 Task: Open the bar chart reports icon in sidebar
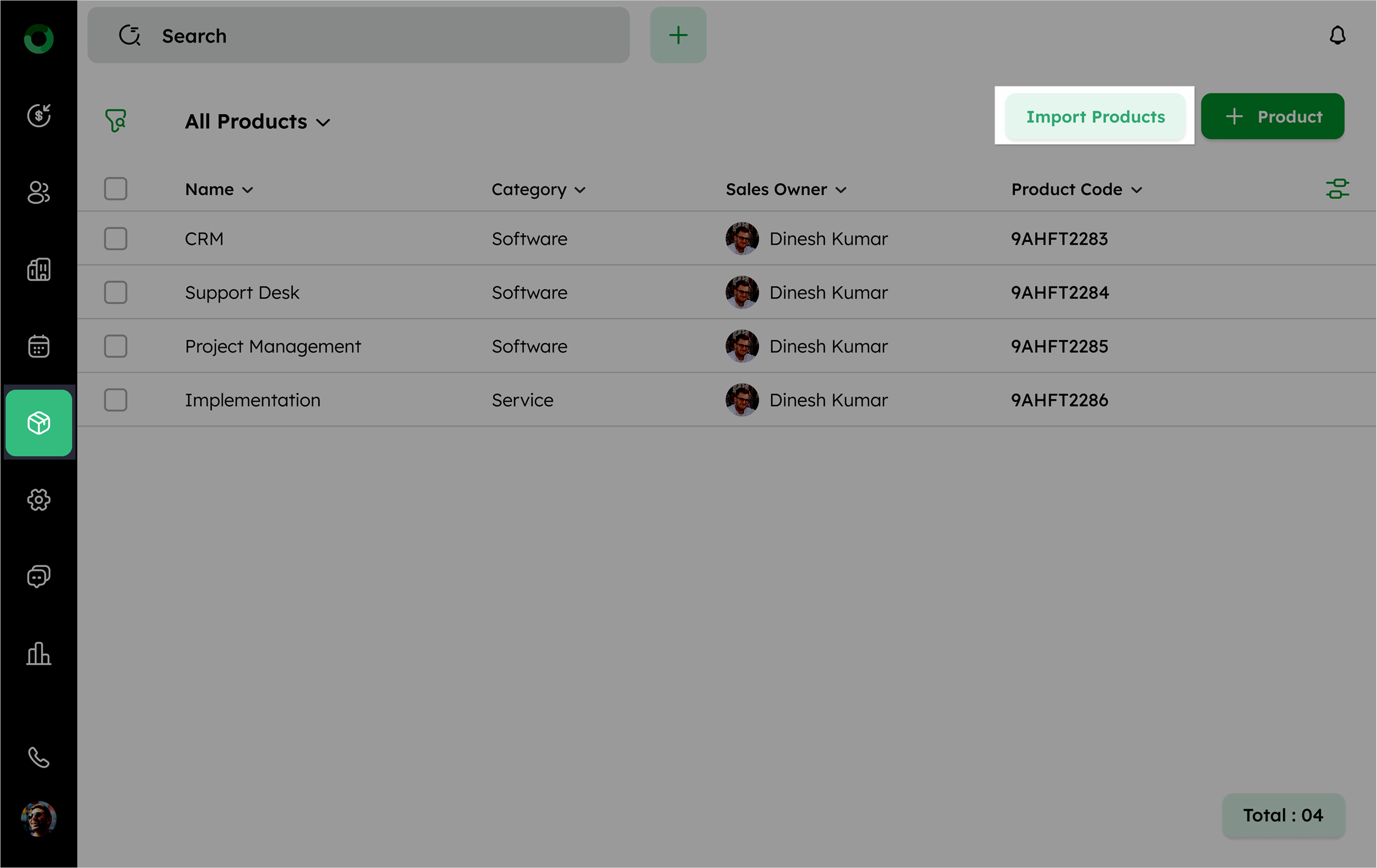tap(38, 653)
